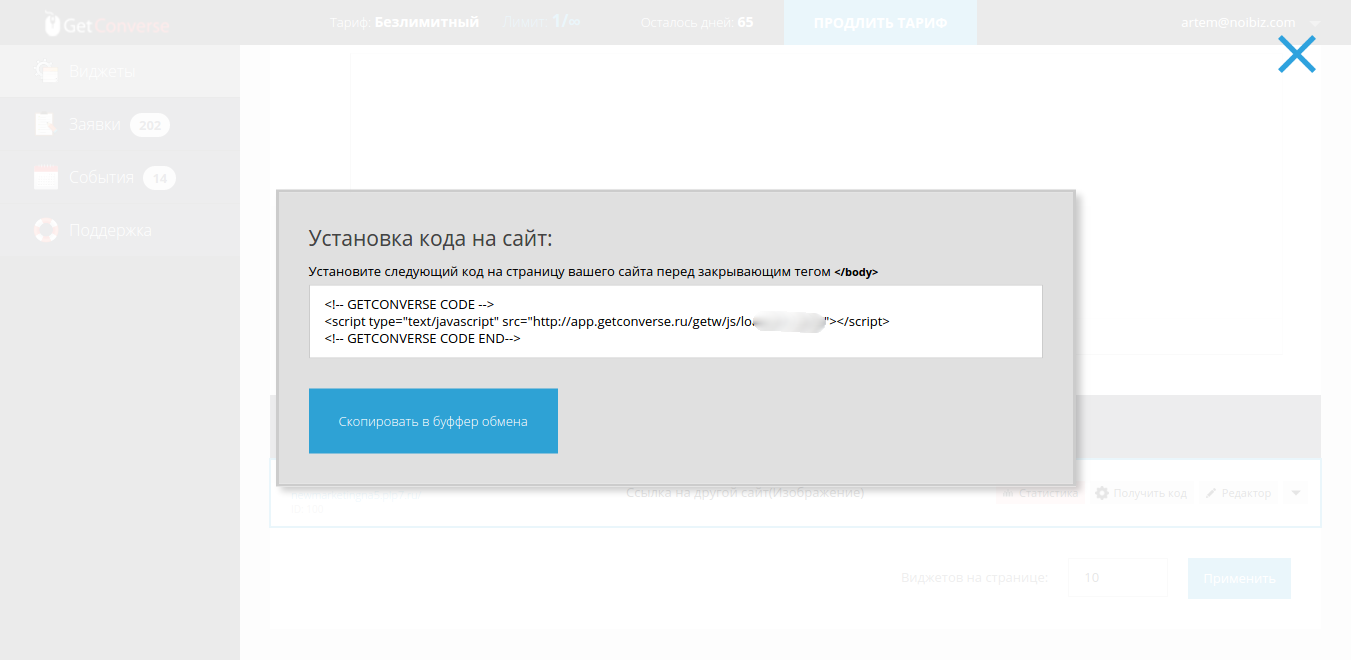Click the copy to clipboard button

[433, 421]
